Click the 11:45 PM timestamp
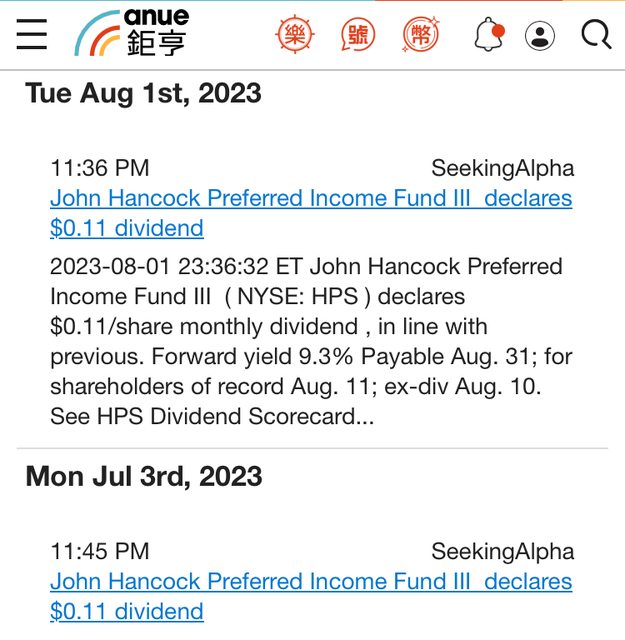625x640 pixels. [99, 551]
